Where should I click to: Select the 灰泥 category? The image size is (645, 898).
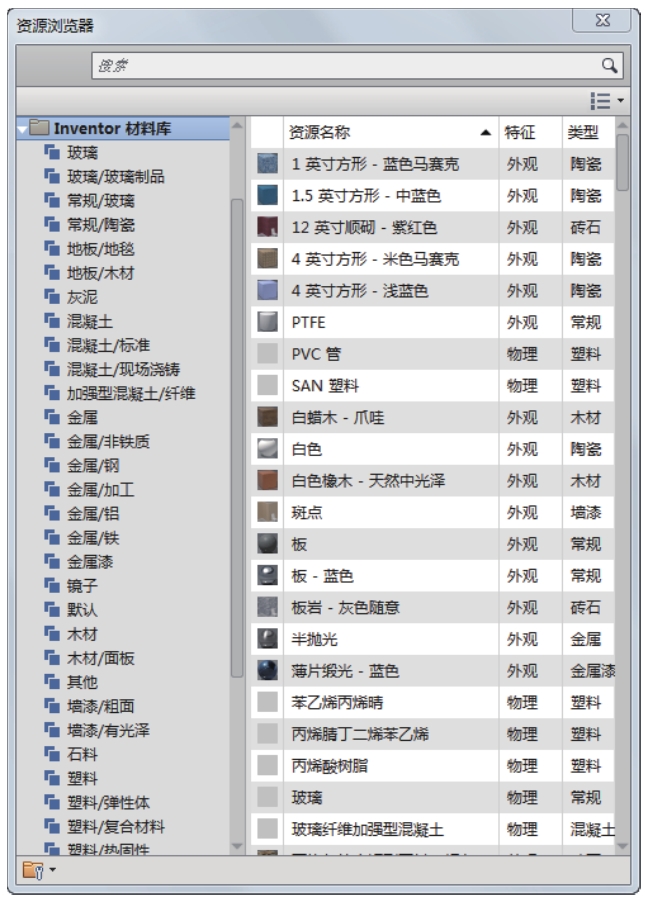(82, 297)
